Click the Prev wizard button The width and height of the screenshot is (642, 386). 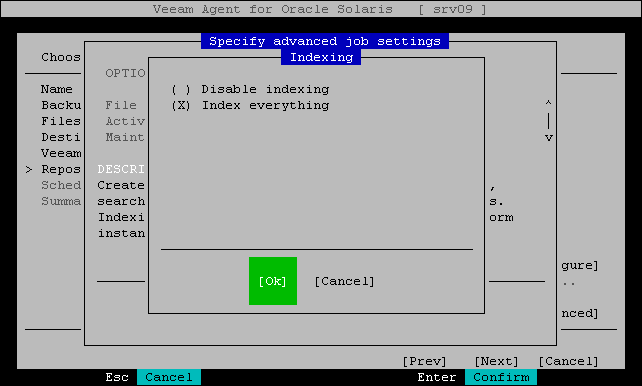pos(424,361)
